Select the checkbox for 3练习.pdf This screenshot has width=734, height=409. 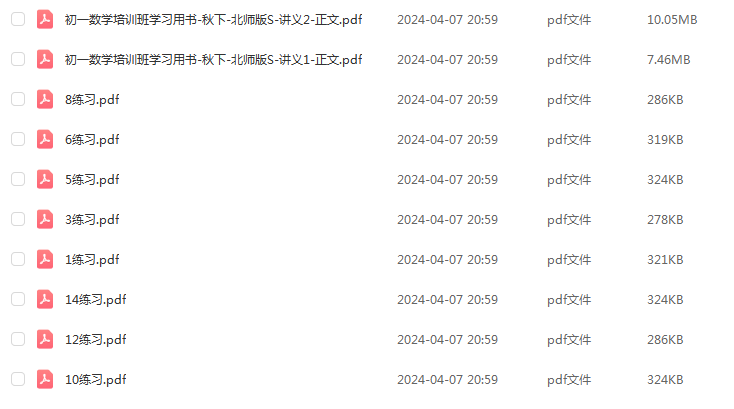(18, 219)
